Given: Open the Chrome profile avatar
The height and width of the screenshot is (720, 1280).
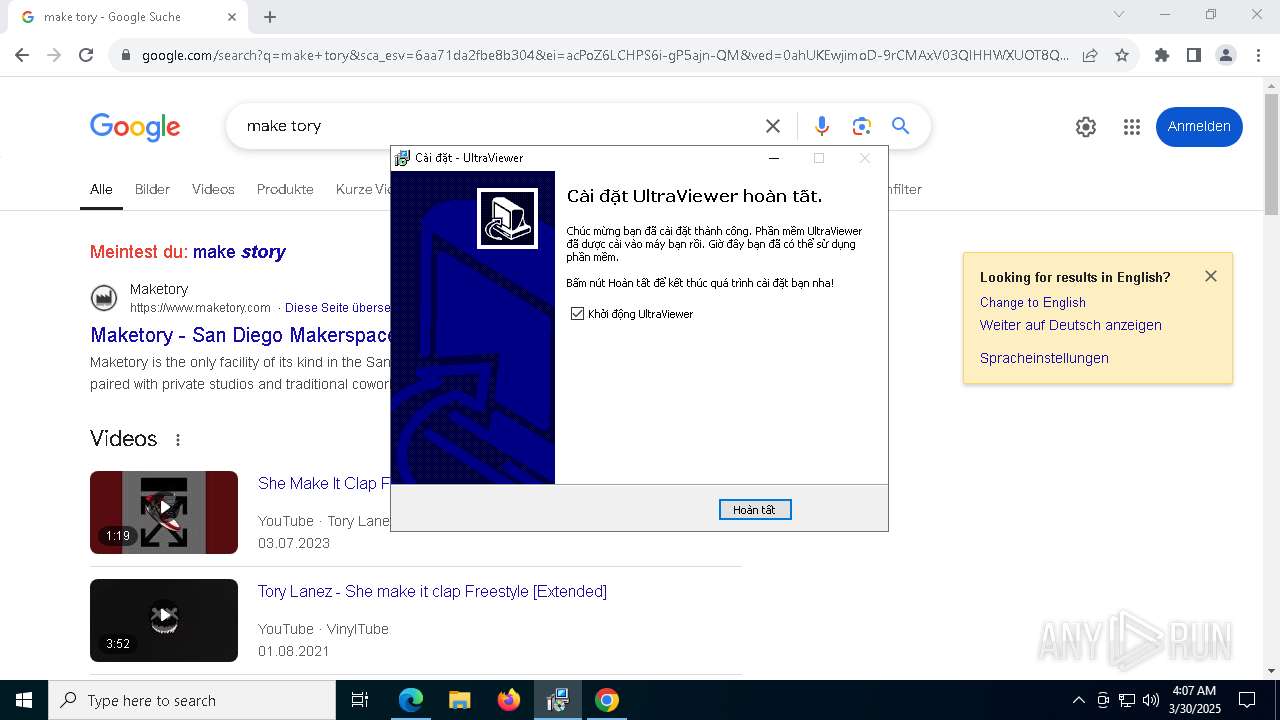Looking at the screenshot, I should tap(1226, 56).
